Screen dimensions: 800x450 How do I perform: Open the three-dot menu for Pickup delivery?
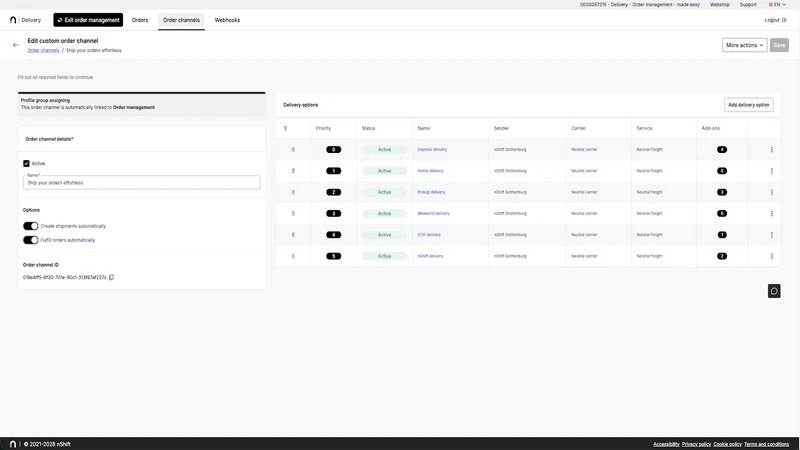pyautogui.click(x=771, y=192)
